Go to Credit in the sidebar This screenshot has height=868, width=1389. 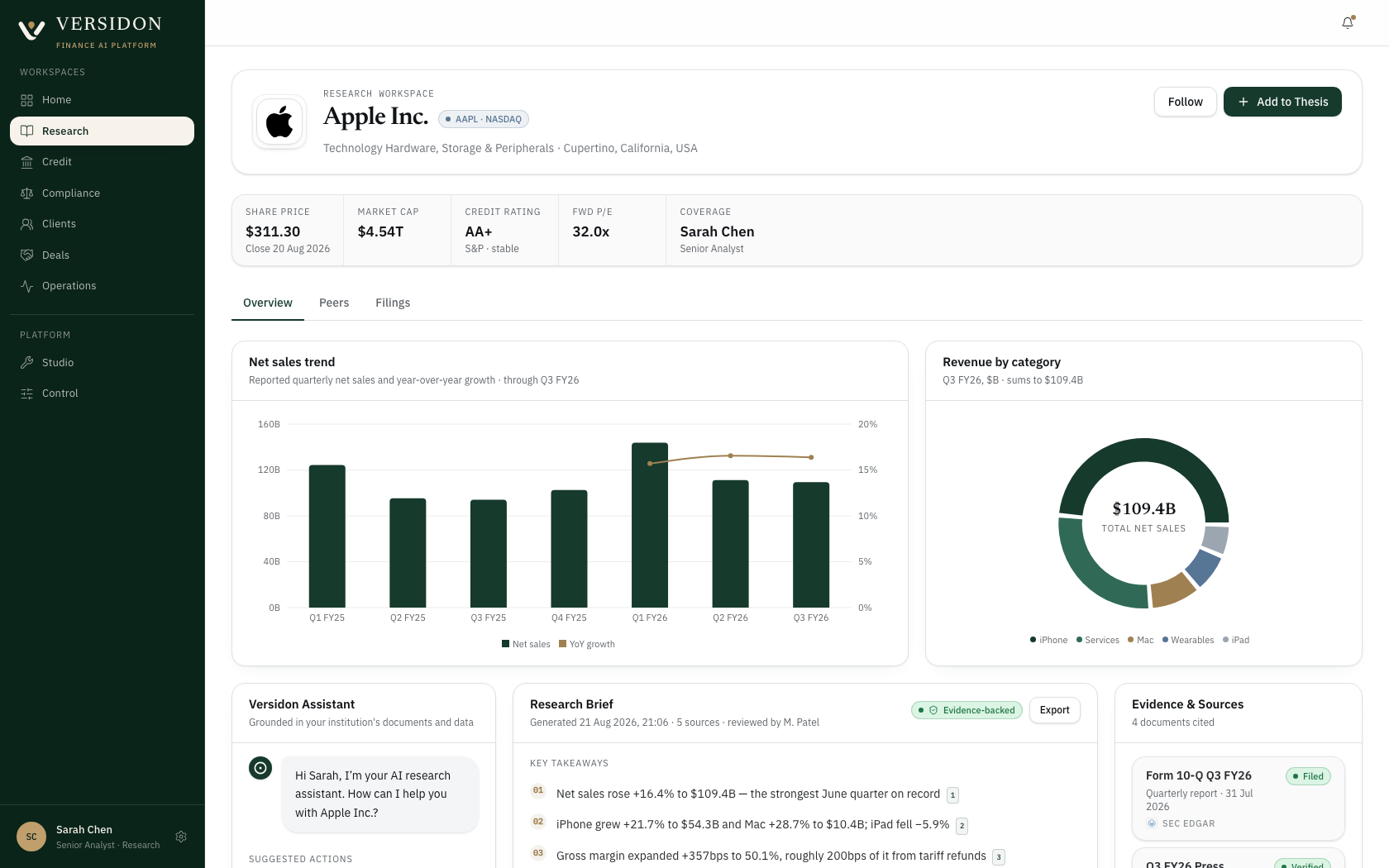[x=102, y=162]
